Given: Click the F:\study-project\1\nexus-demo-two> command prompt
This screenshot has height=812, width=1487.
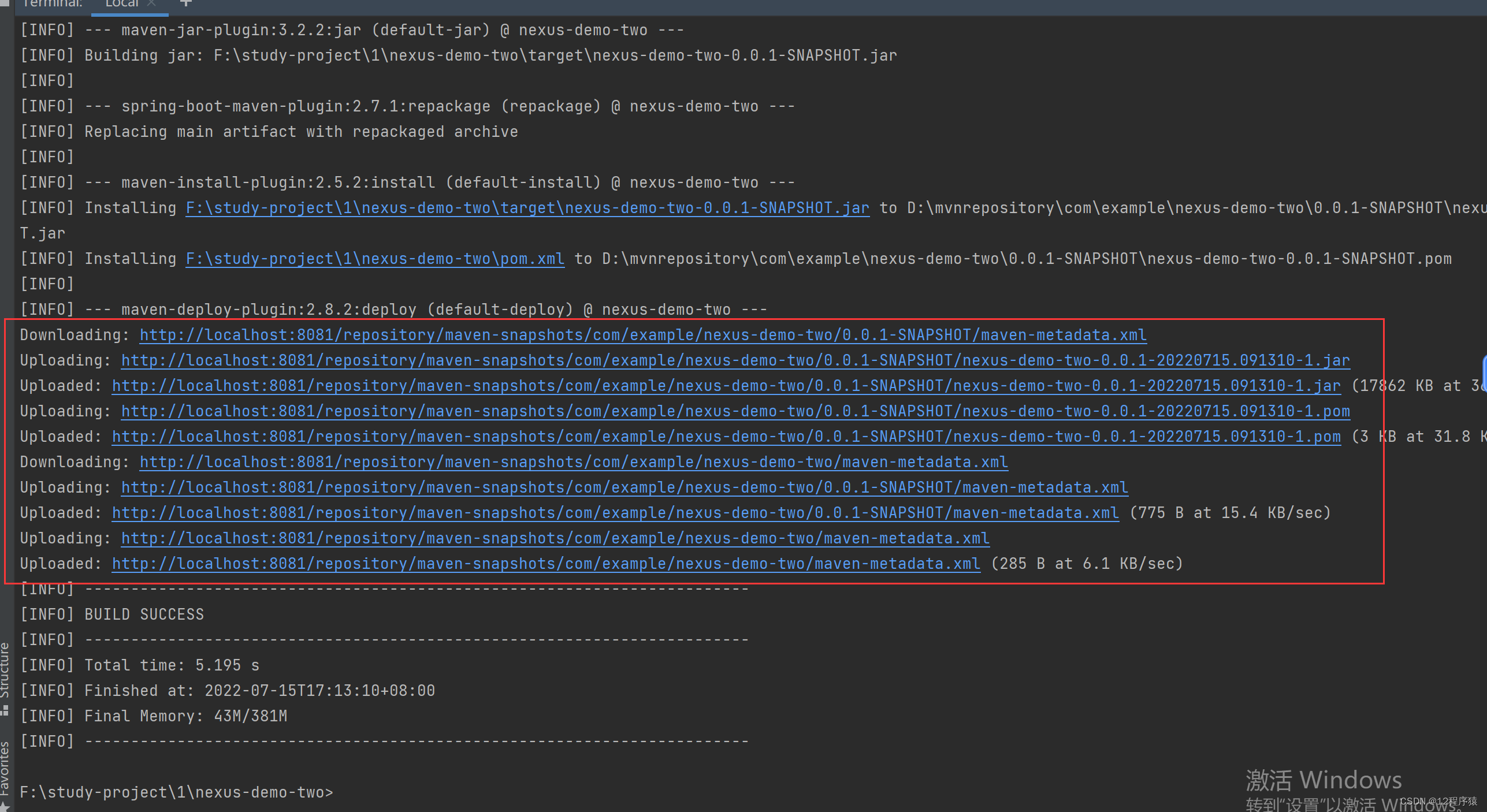Looking at the screenshot, I should [x=176, y=792].
